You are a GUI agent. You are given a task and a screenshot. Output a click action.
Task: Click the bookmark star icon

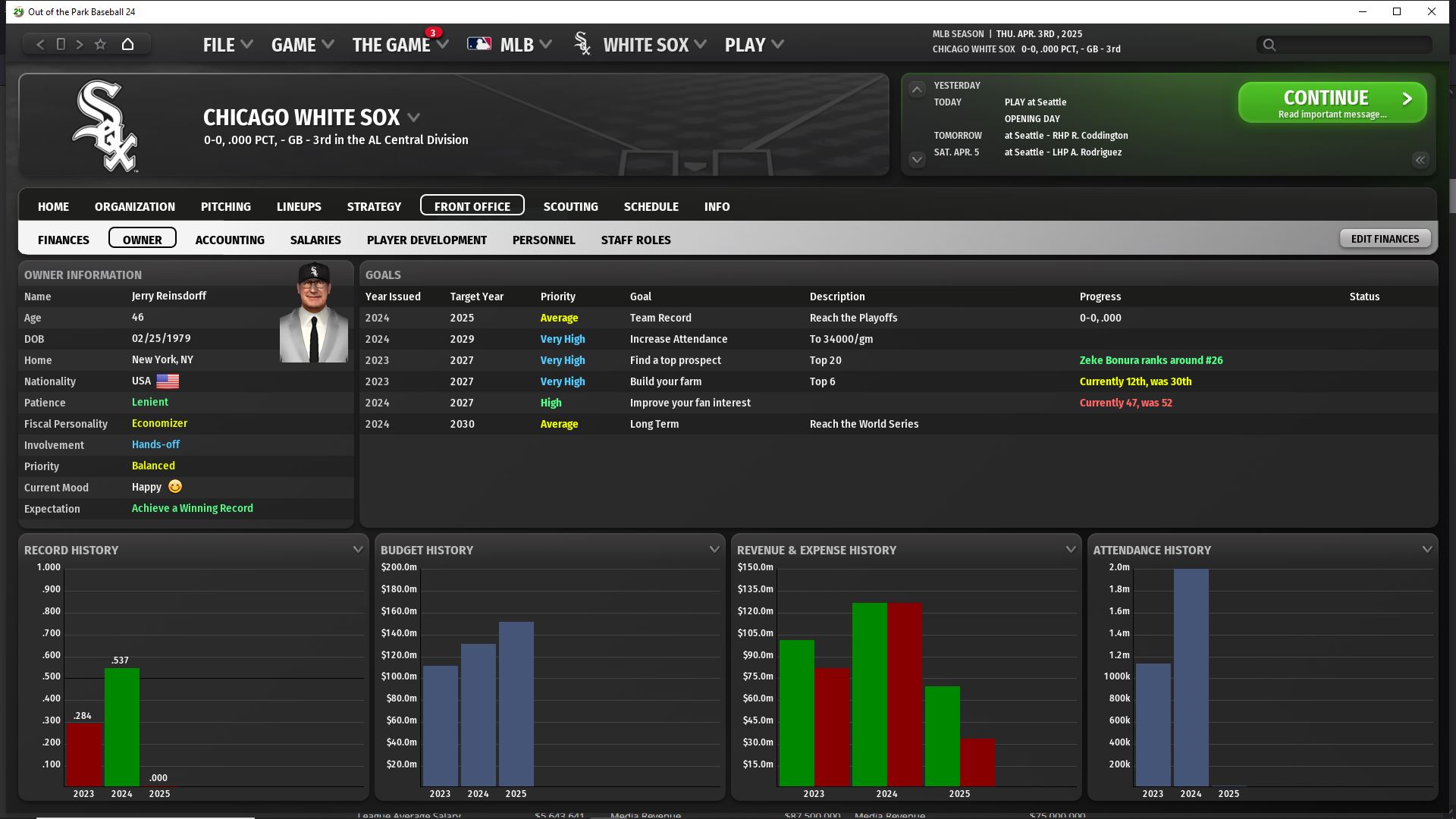click(x=100, y=45)
